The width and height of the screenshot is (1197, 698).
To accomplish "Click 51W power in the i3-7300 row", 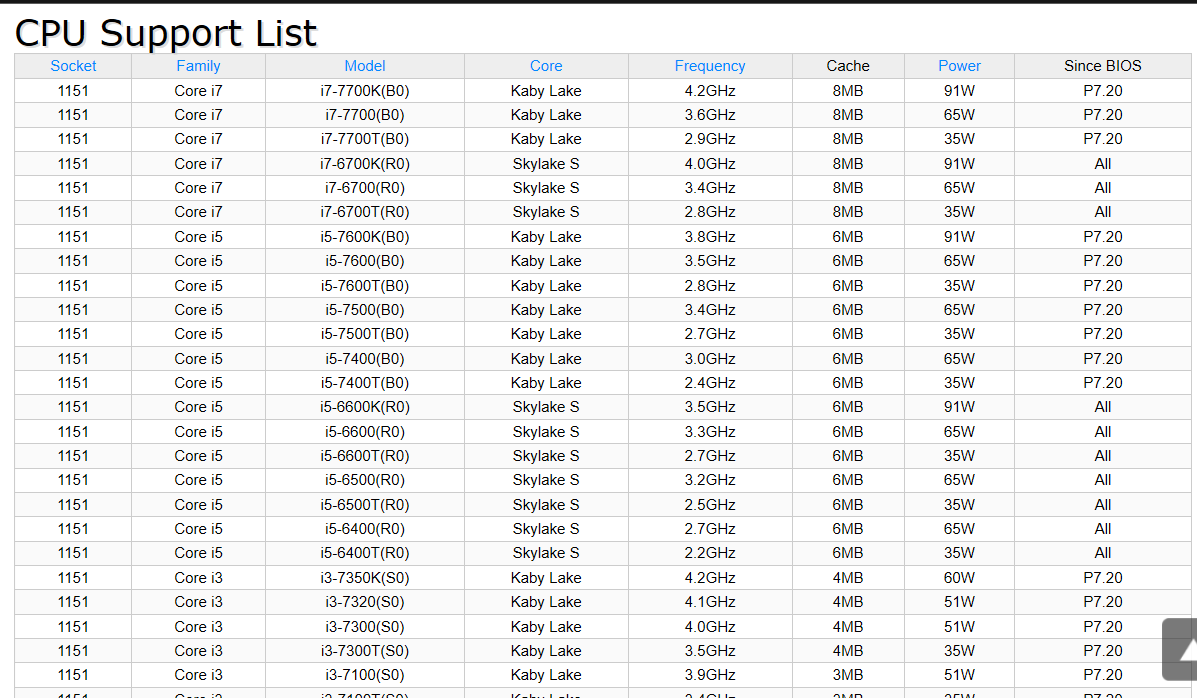I will 960,627.
